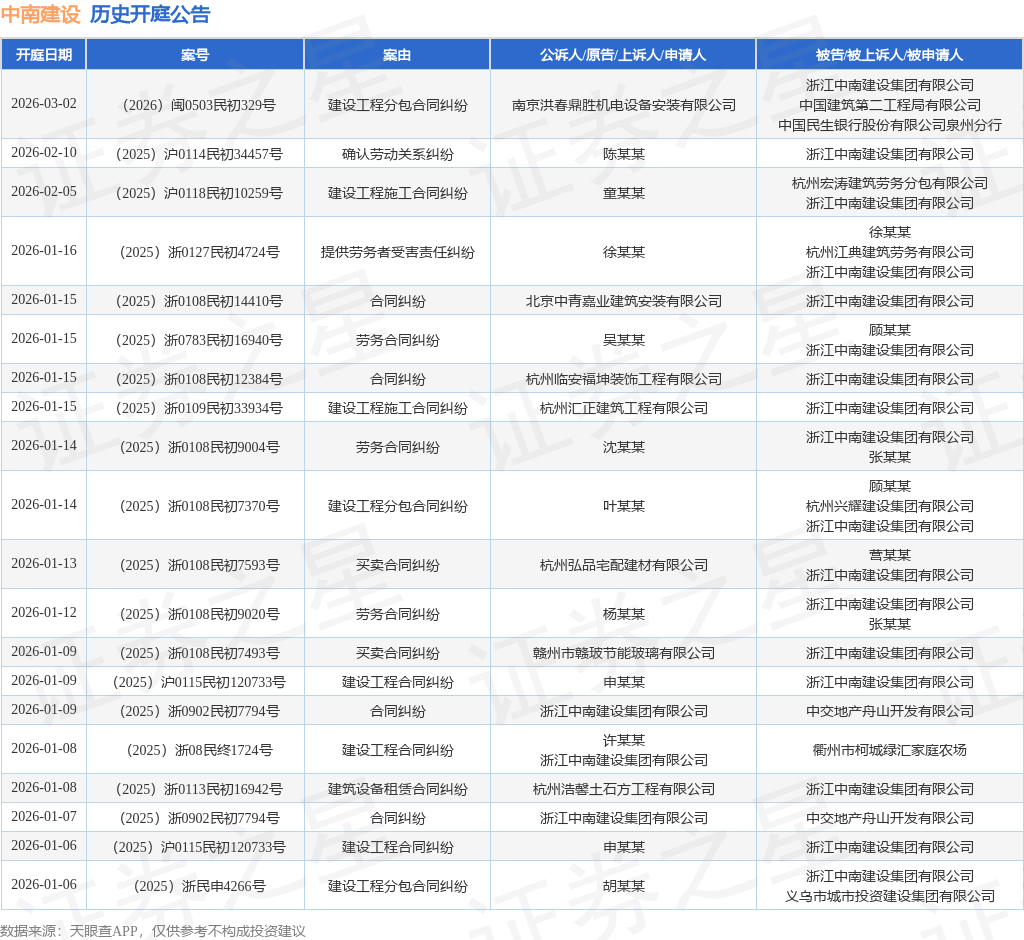The image size is (1024, 940).
Task: Click case number (2025)浙08民终1724号
Action: [199, 750]
